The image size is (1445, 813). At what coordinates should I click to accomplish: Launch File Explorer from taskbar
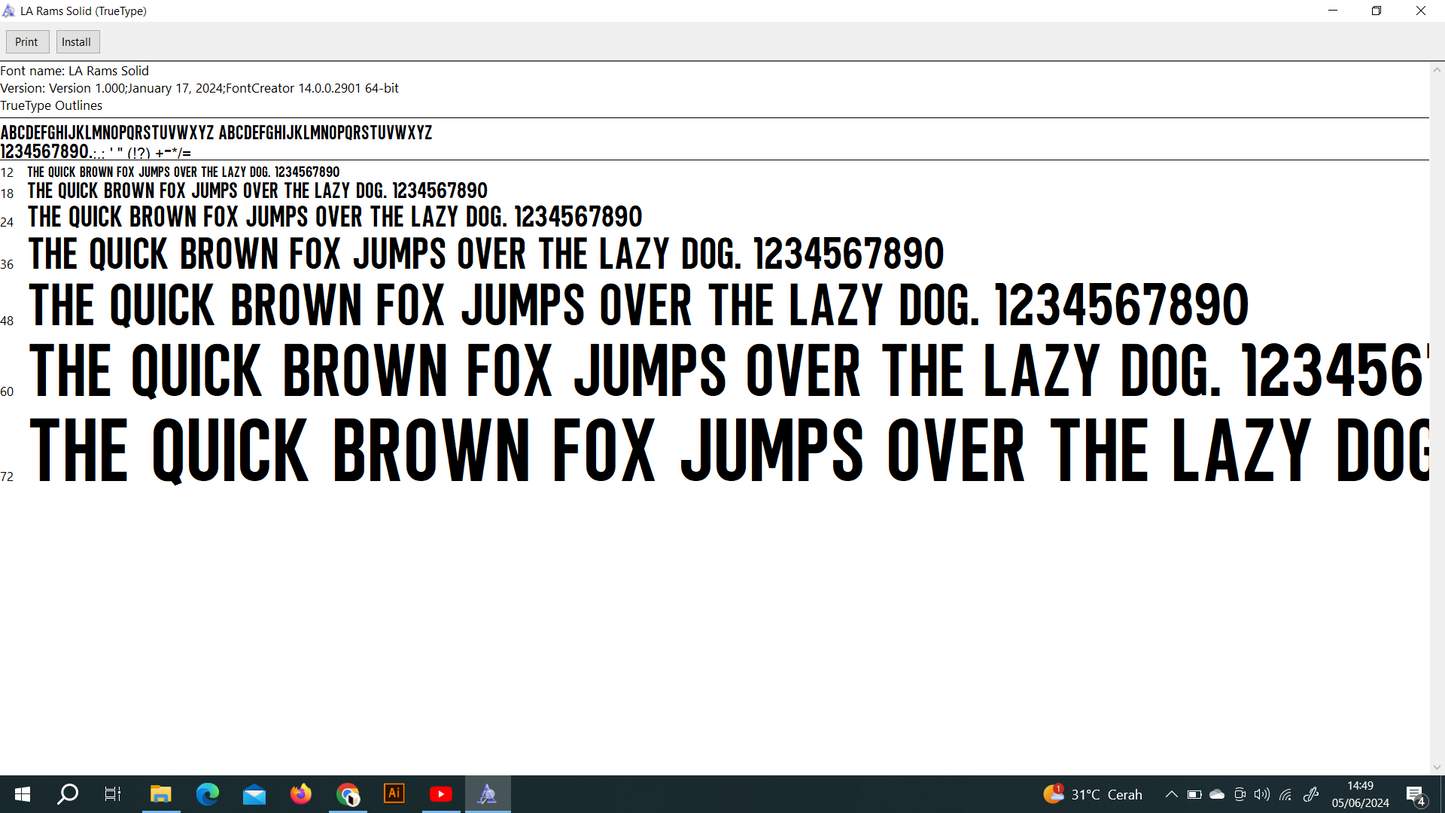click(x=161, y=794)
